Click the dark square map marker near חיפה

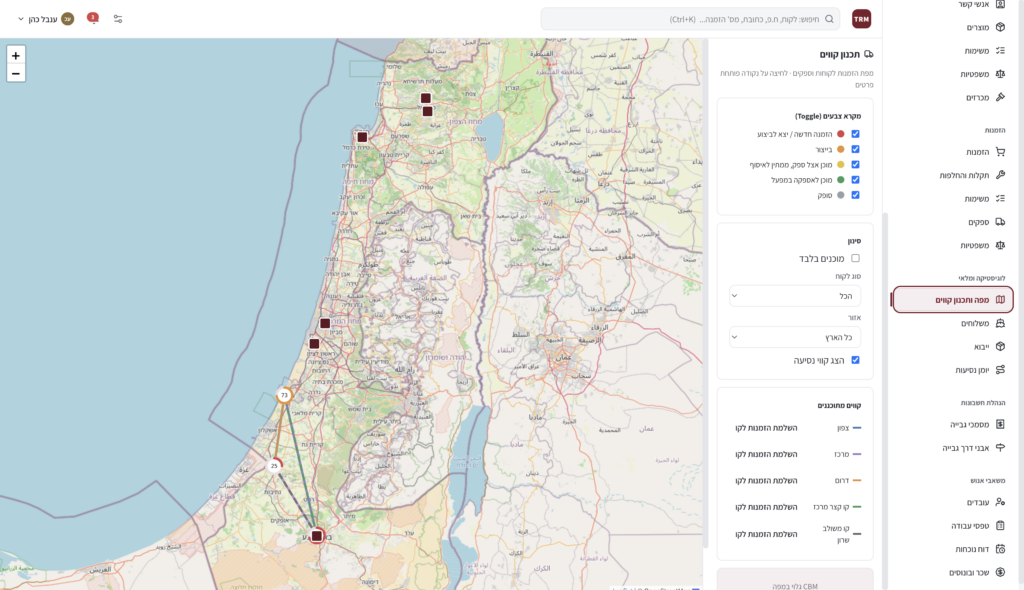(362, 137)
